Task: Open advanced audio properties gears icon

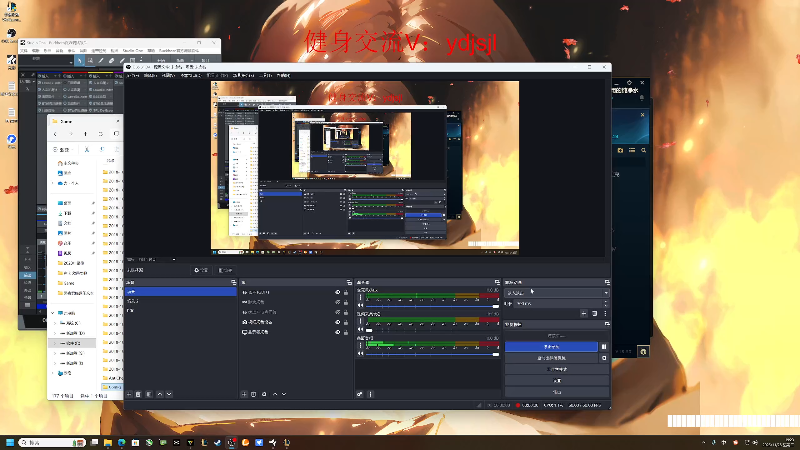Action: (x=360, y=394)
